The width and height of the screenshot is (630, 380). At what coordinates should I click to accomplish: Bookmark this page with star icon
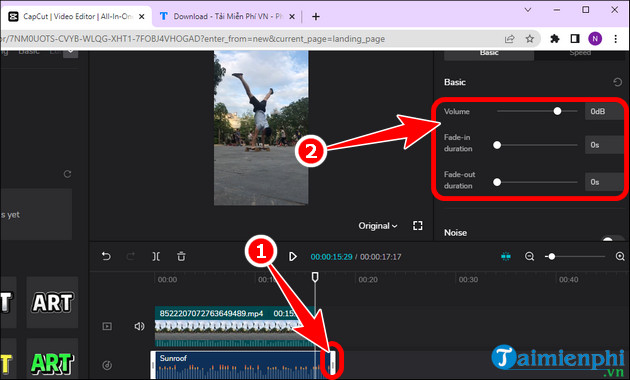pos(530,39)
